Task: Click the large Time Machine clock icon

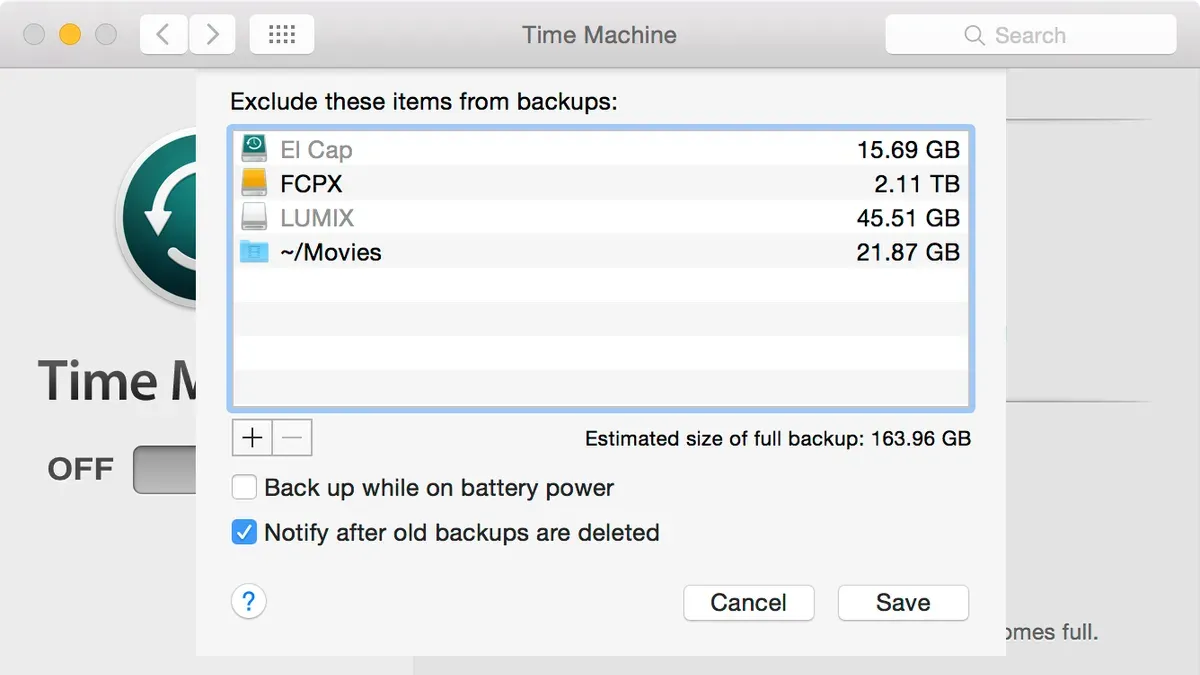Action: (155, 217)
